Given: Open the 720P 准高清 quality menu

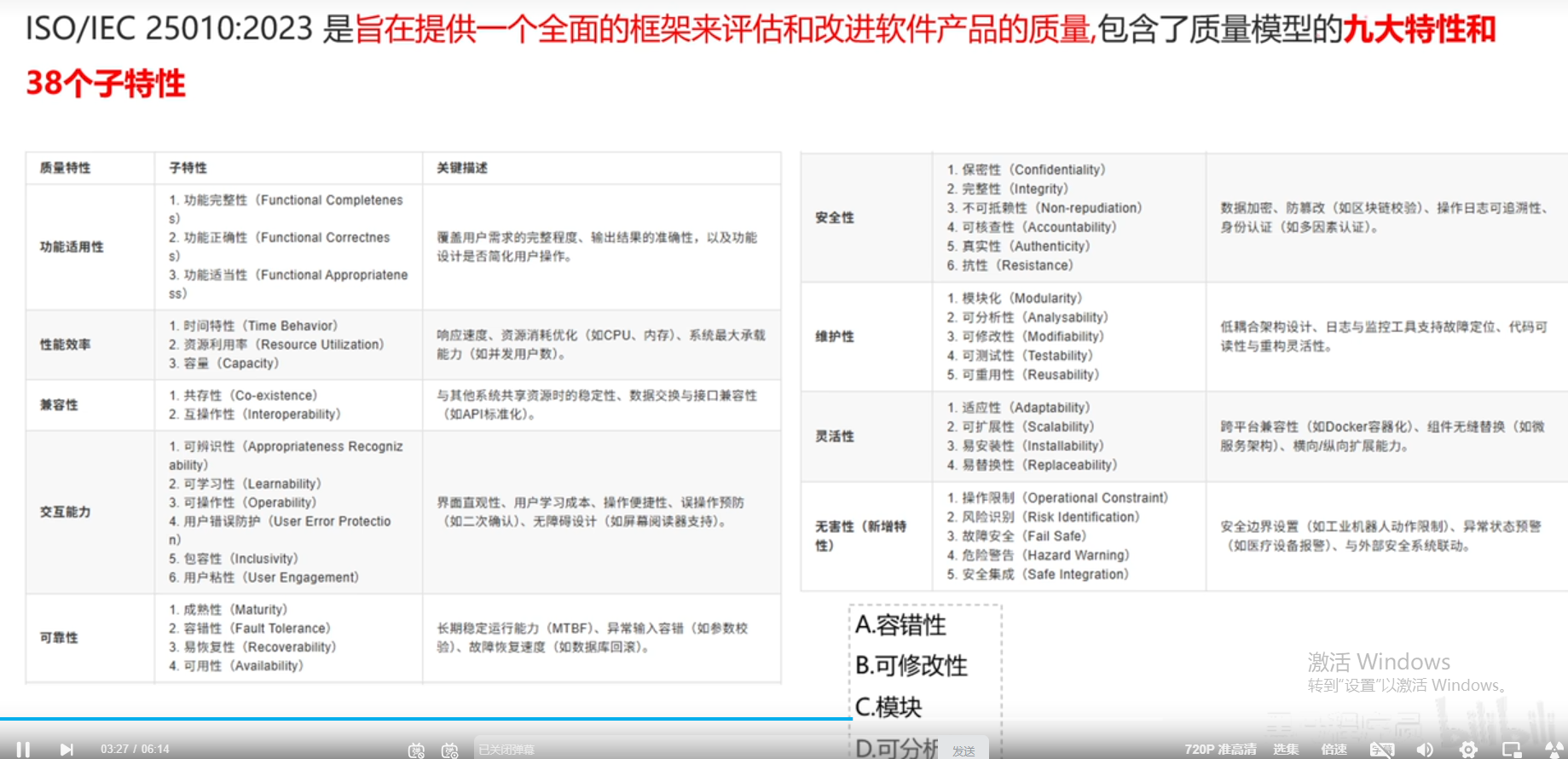Looking at the screenshot, I should pos(1220,749).
